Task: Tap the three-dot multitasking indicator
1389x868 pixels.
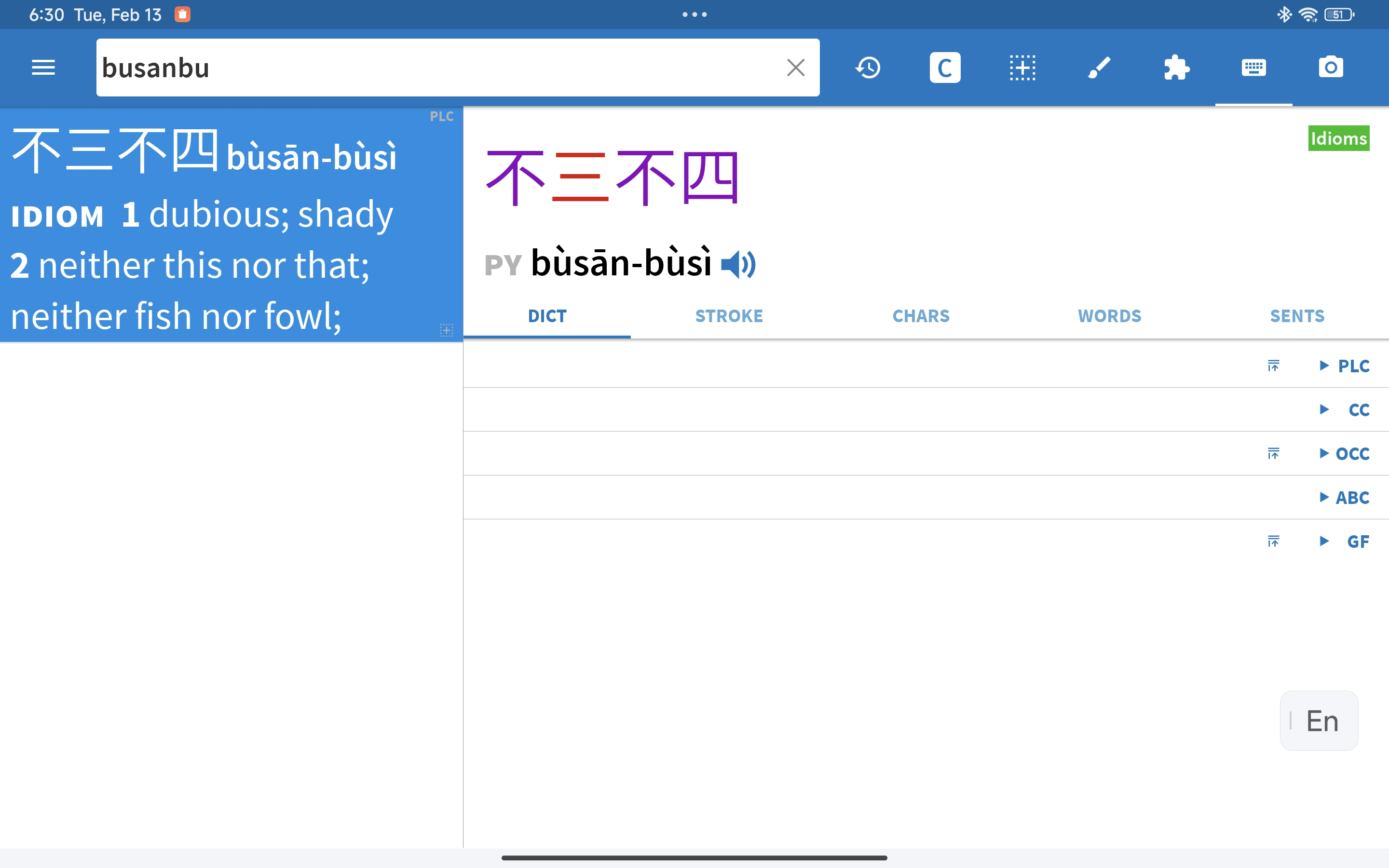Action: (694, 14)
